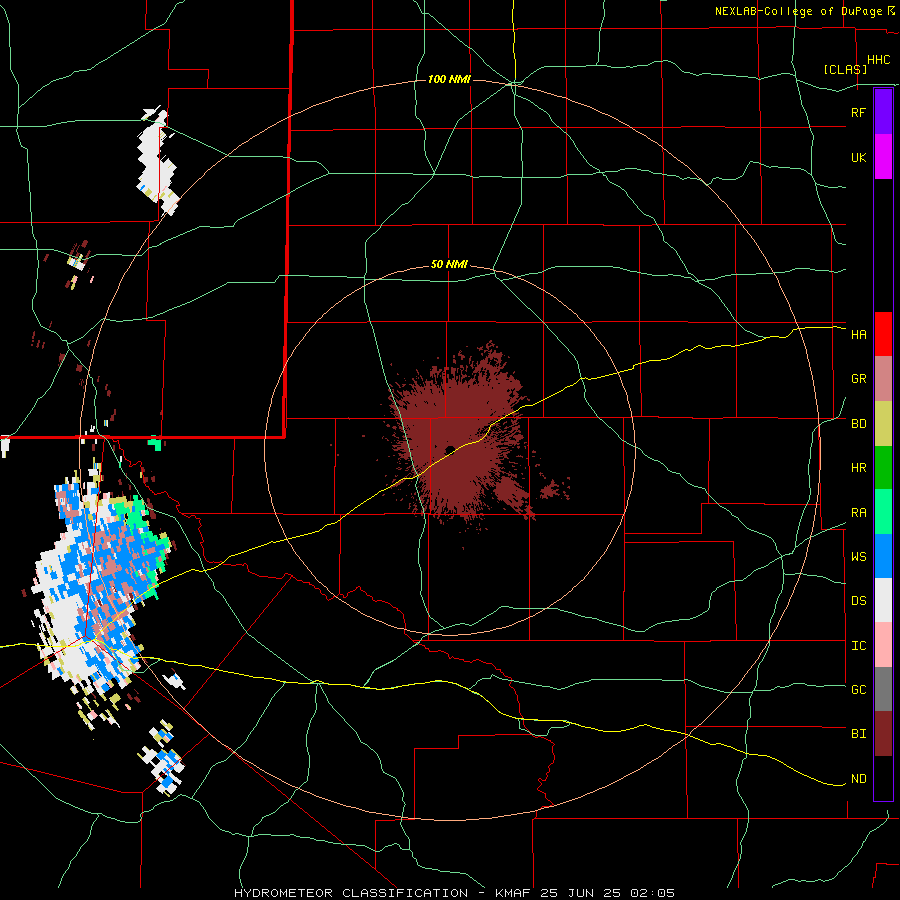Select the blue WS legend swatch

[883, 556]
